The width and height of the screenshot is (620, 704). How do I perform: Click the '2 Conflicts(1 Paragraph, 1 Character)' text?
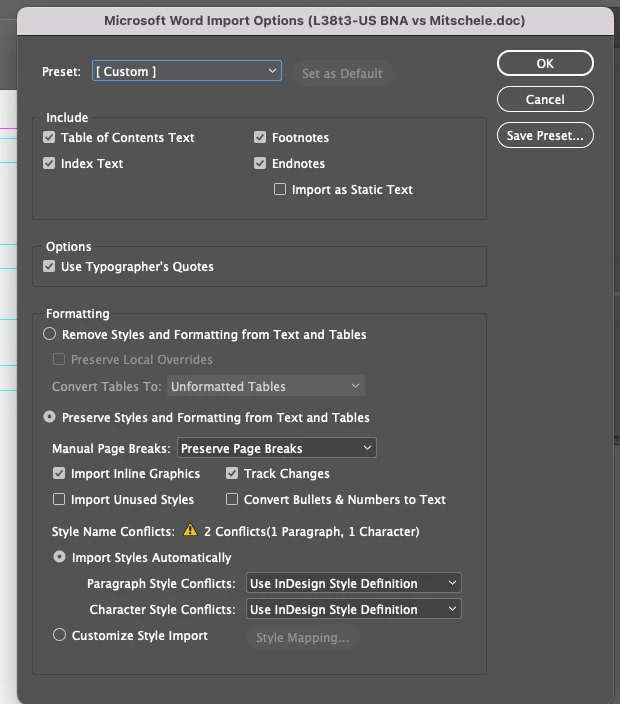pyautogui.click(x=312, y=532)
